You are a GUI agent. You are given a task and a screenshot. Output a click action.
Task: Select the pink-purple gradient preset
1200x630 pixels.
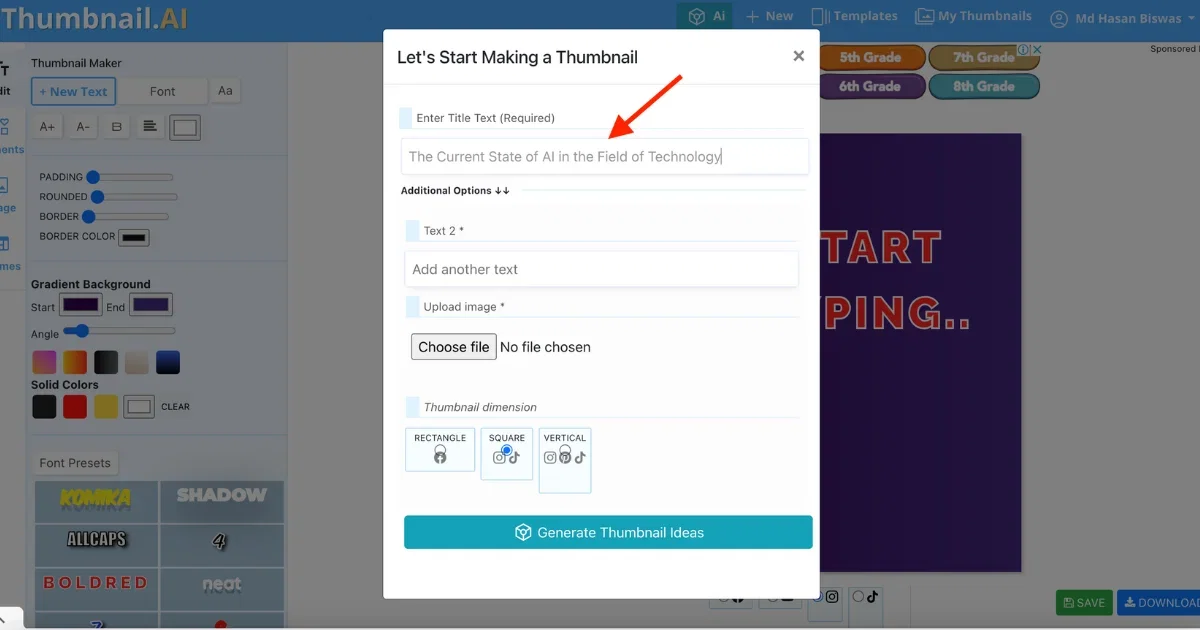(44, 362)
